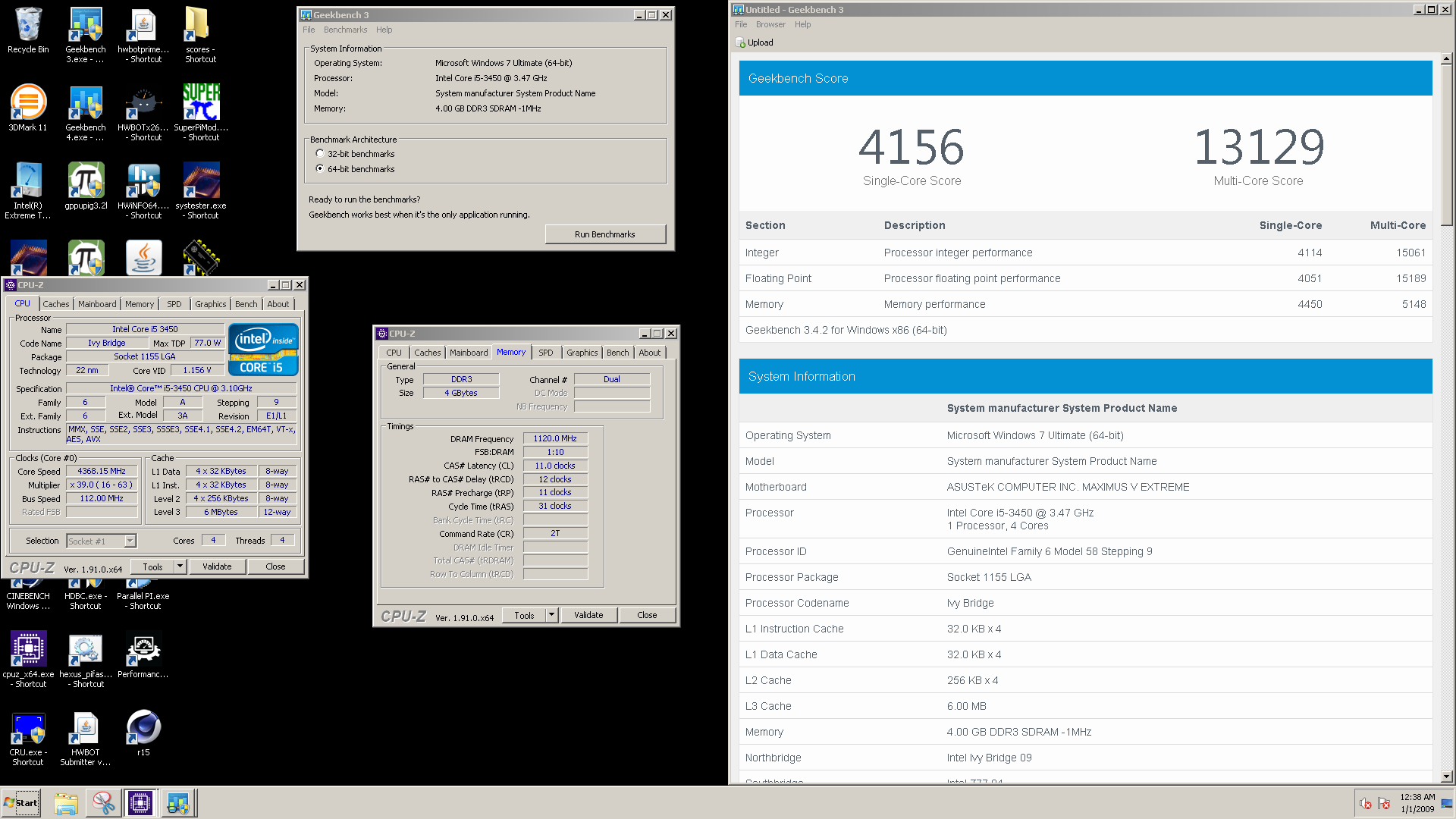This screenshot has width=1456, height=819.
Task: Click Close in CPU-Z Memory window
Action: tap(647, 615)
